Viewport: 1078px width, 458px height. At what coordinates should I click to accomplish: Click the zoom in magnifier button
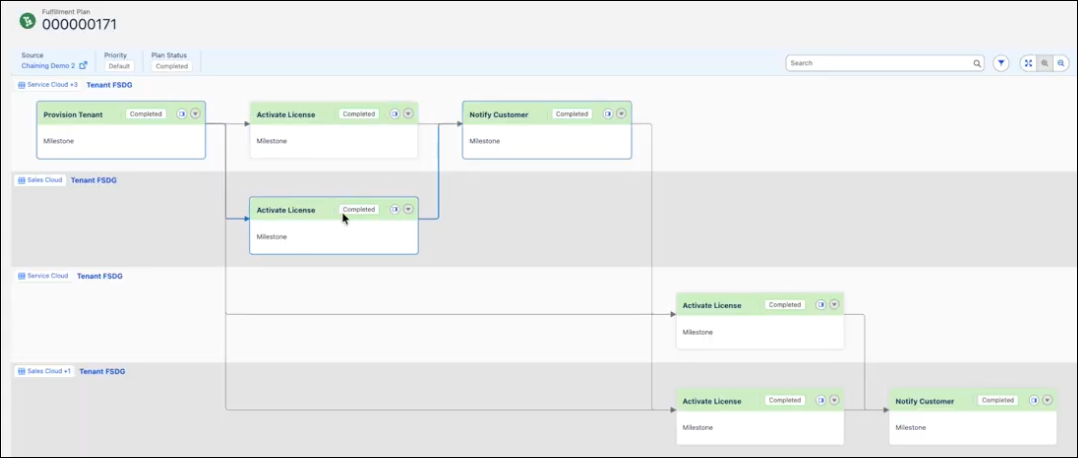point(1045,63)
